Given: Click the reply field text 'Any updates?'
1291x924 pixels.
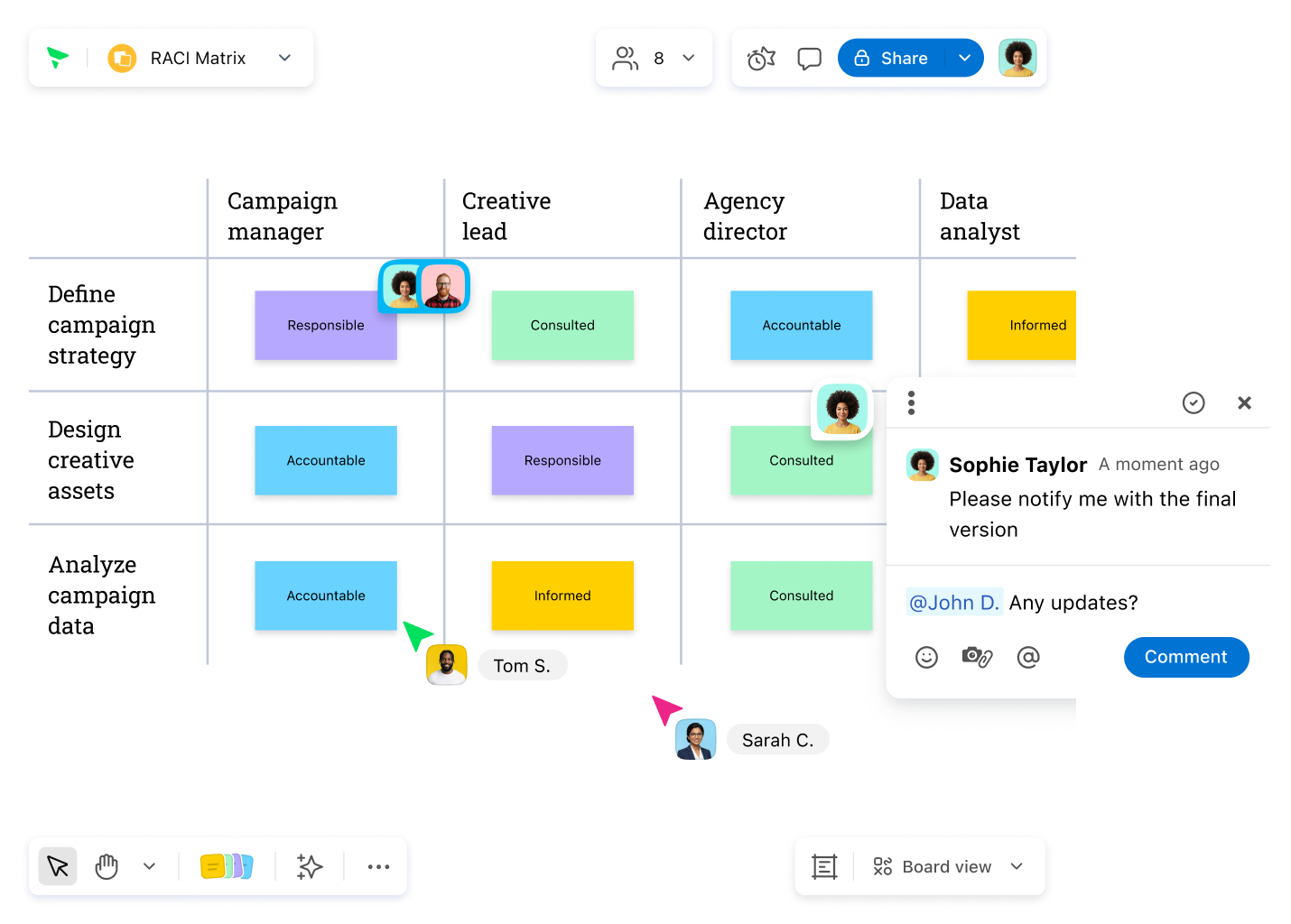Looking at the screenshot, I should pos(1073,603).
